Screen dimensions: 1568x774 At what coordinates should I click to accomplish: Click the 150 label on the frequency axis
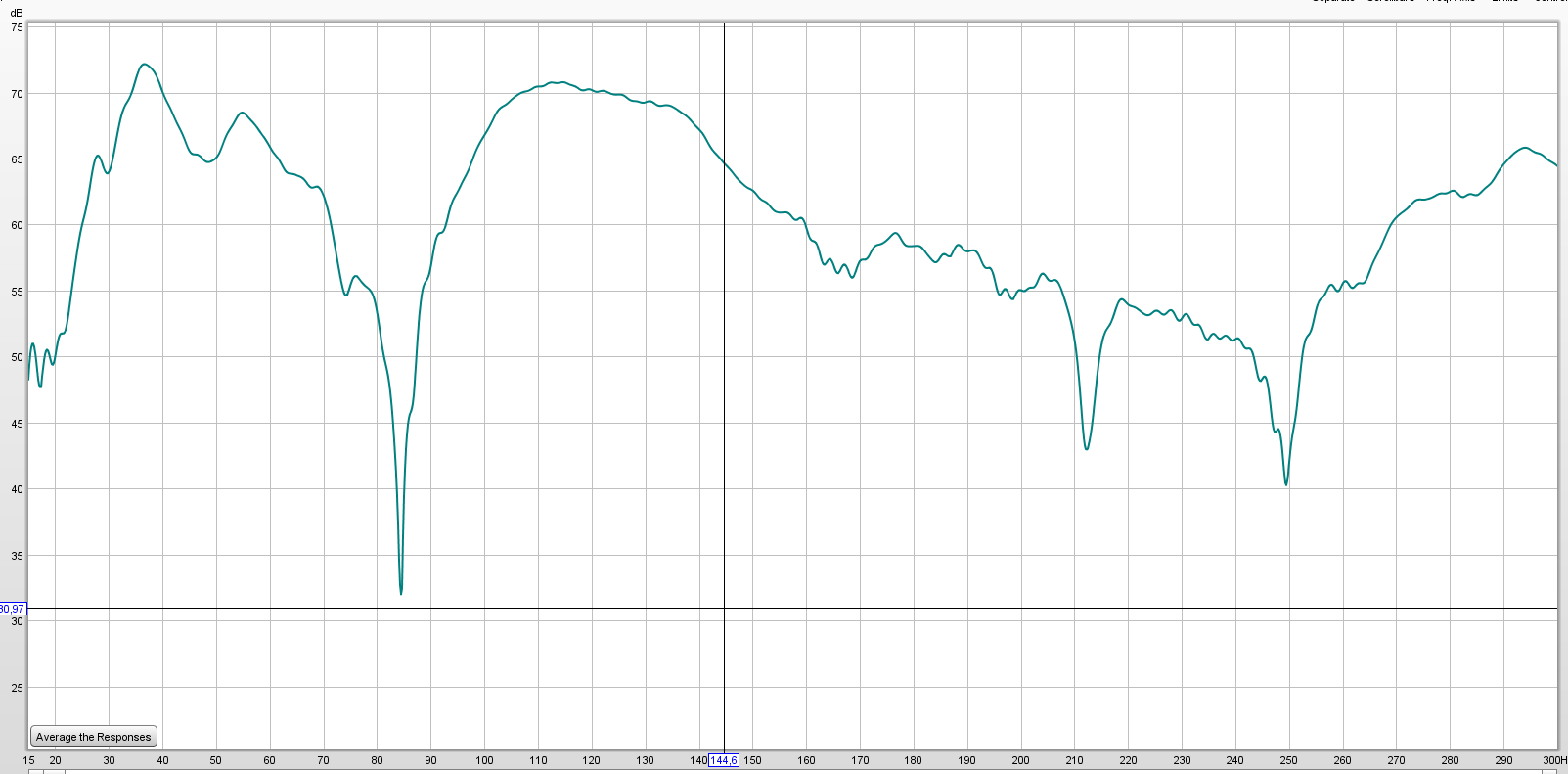click(x=752, y=760)
